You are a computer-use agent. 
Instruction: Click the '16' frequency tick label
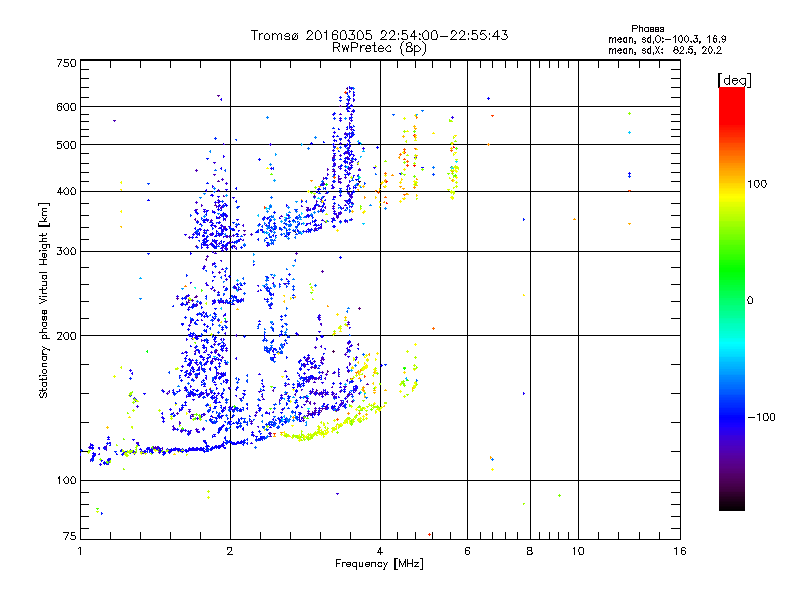(x=680, y=551)
